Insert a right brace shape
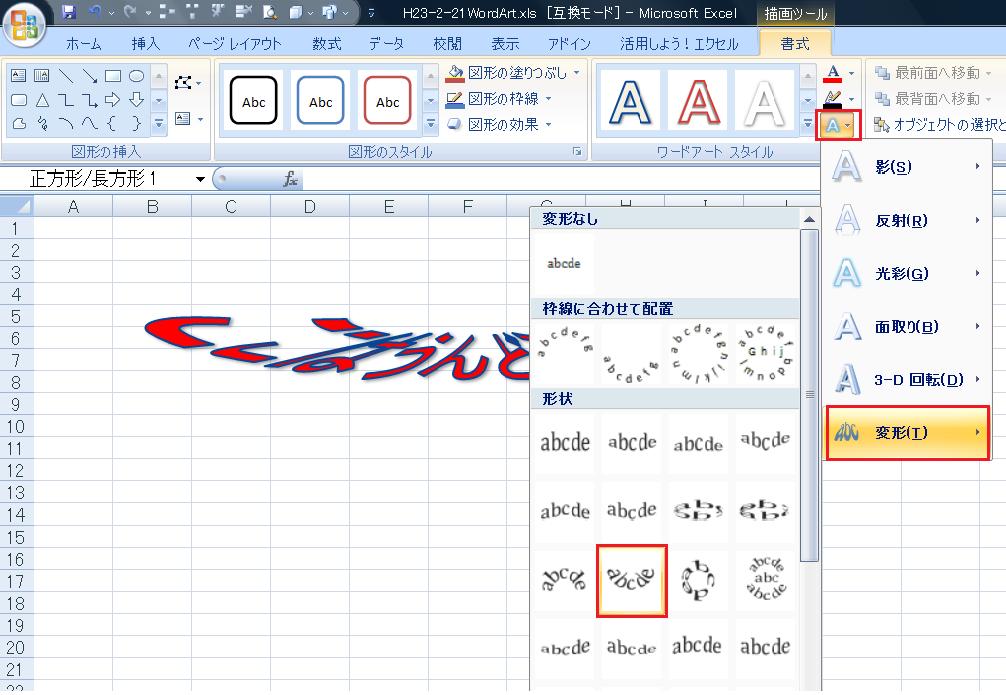Viewport: 1006px width, 695px height. click(136, 123)
